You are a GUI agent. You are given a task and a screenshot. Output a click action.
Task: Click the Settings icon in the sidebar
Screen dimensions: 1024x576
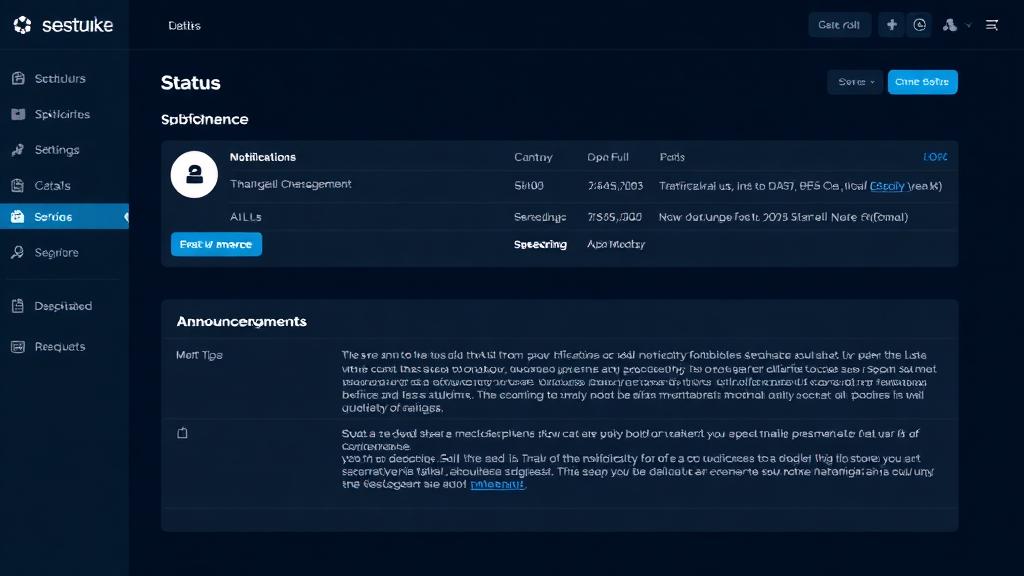click(17, 149)
